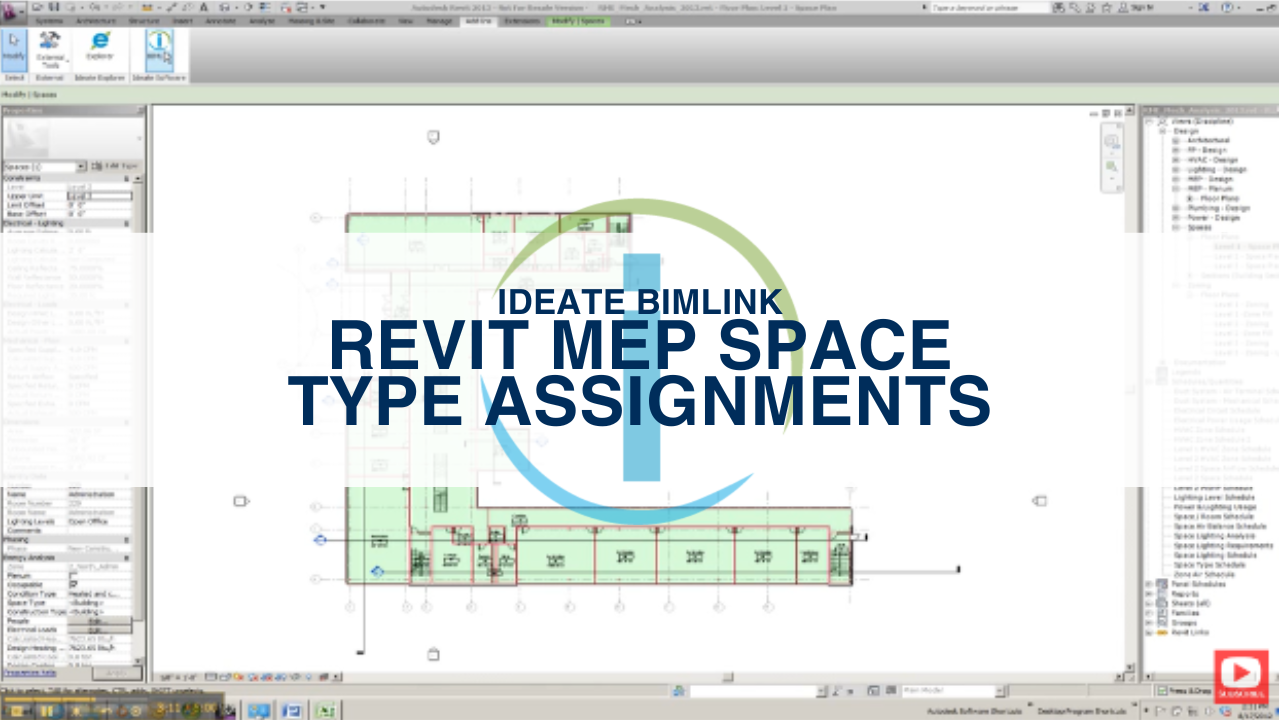The image size is (1280, 720).
Task: Switch to the Manage ribbon tab
Action: click(439, 20)
